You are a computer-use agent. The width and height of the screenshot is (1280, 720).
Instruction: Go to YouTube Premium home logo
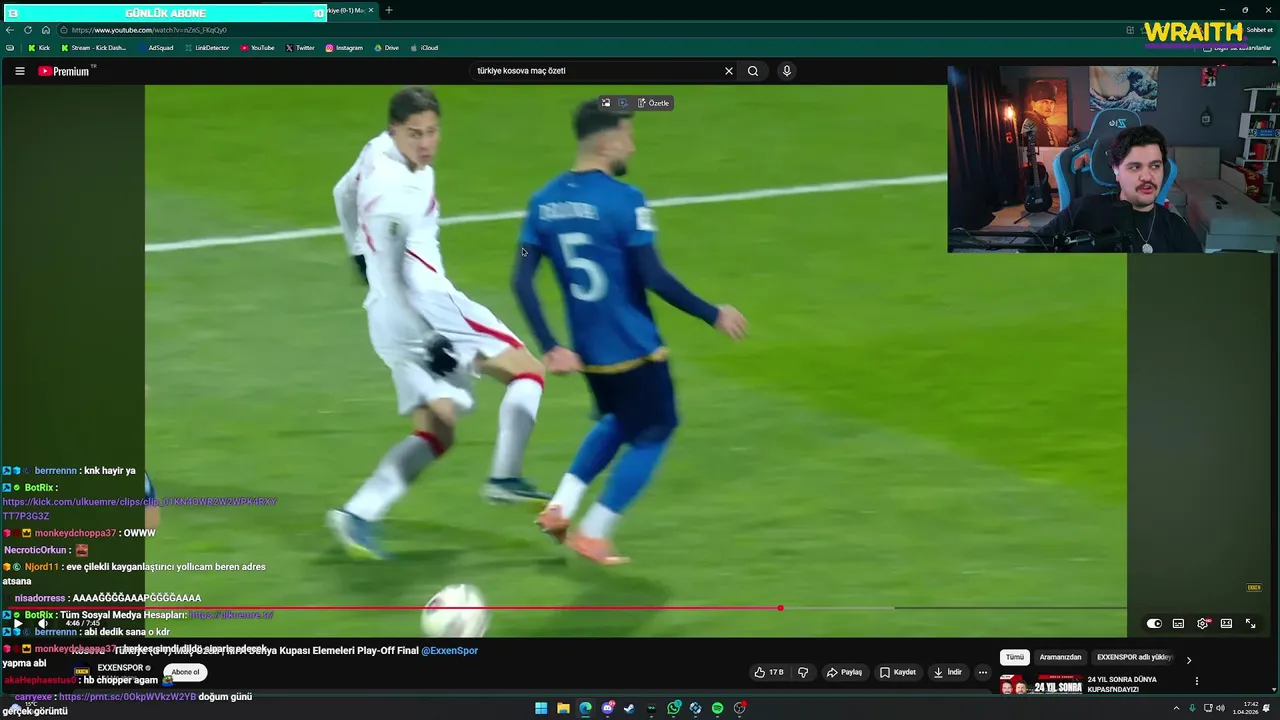click(x=64, y=71)
